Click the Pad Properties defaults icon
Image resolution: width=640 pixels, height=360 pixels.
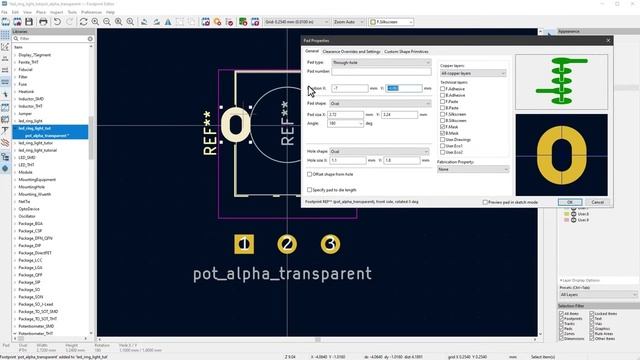218,22
